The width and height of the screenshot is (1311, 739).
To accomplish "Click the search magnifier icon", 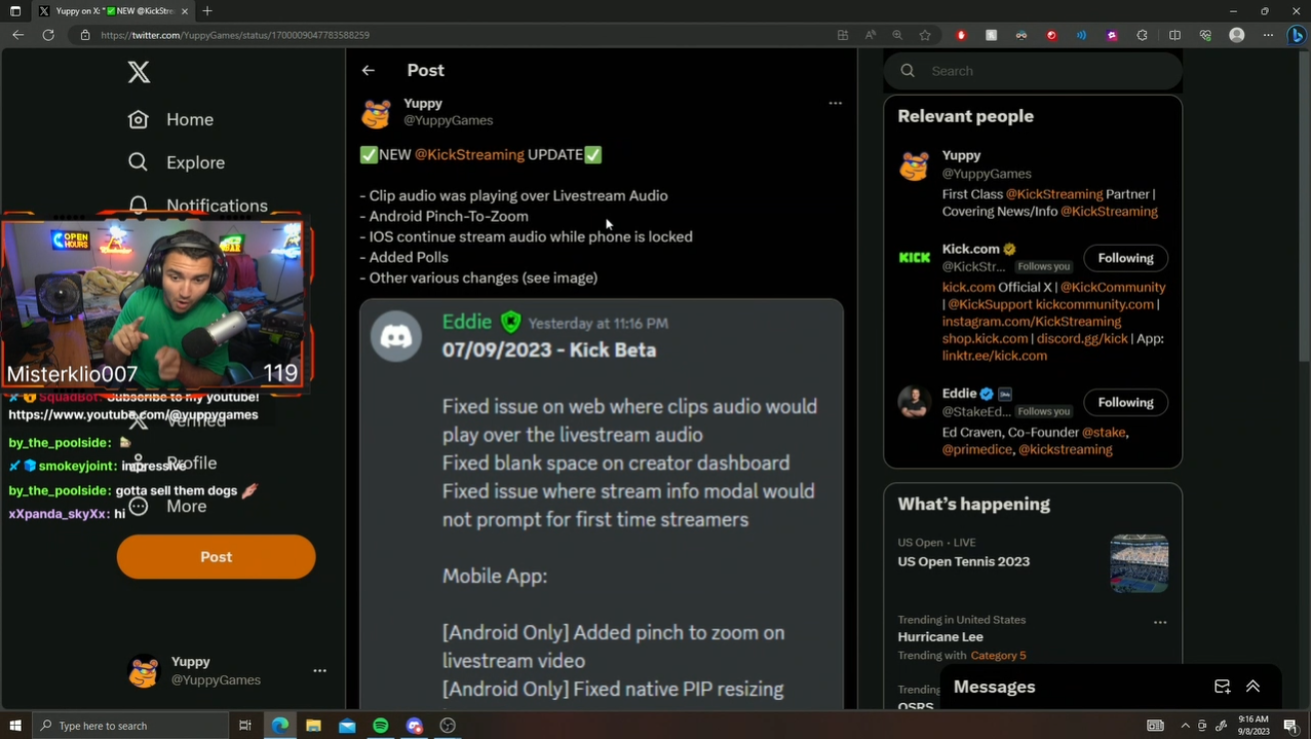I will coord(908,71).
